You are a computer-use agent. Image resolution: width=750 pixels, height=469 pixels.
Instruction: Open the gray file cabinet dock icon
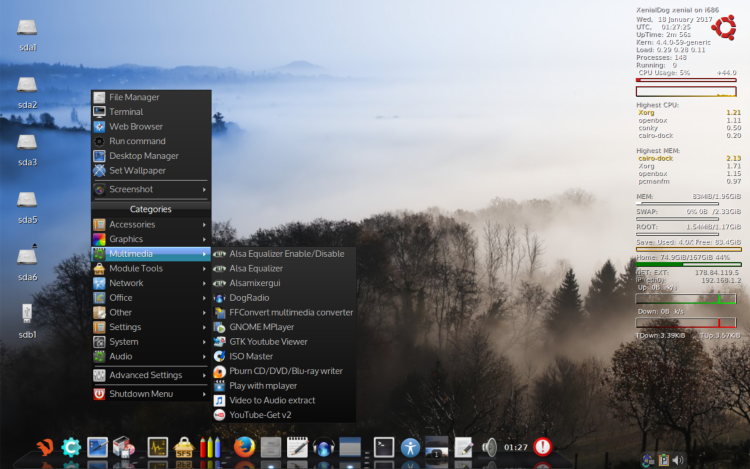tap(271, 447)
